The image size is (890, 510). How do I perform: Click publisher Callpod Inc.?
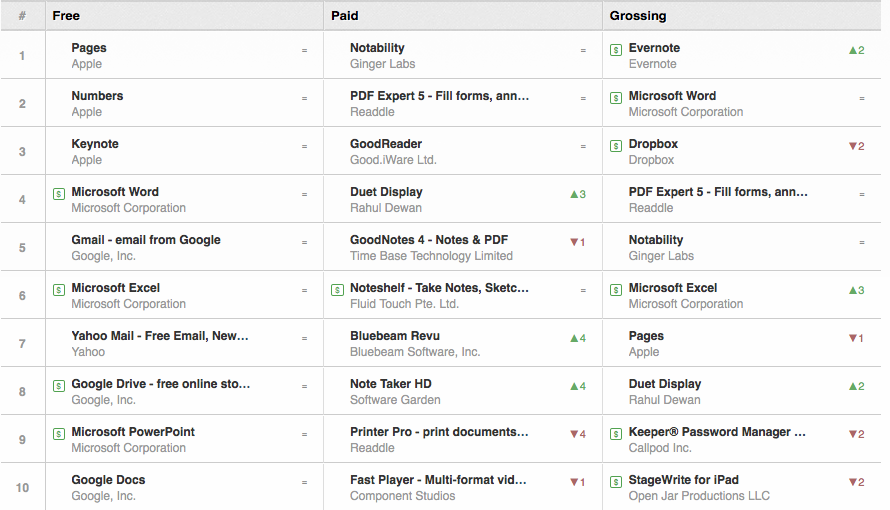[x=660, y=448]
